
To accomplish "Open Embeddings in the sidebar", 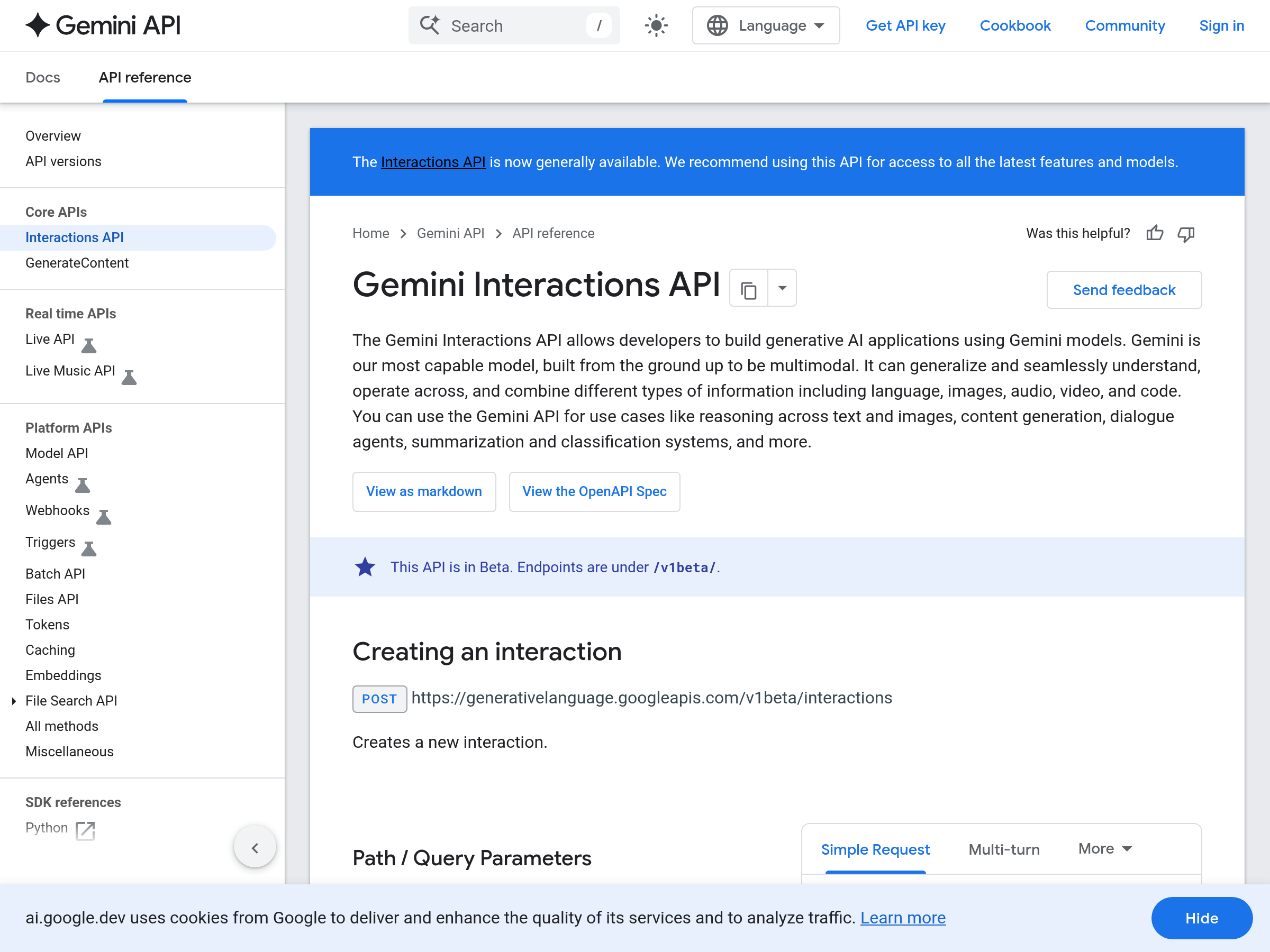I will pos(63,675).
